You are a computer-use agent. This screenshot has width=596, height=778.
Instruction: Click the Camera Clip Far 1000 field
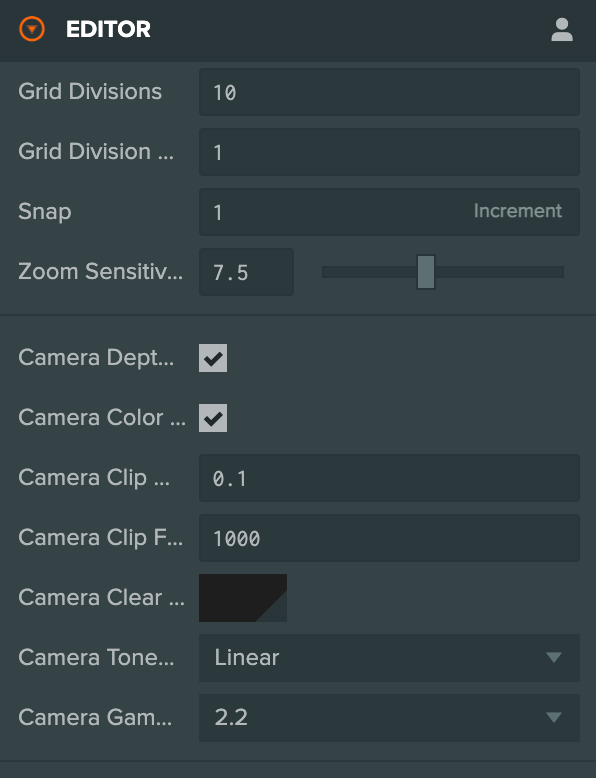389,538
